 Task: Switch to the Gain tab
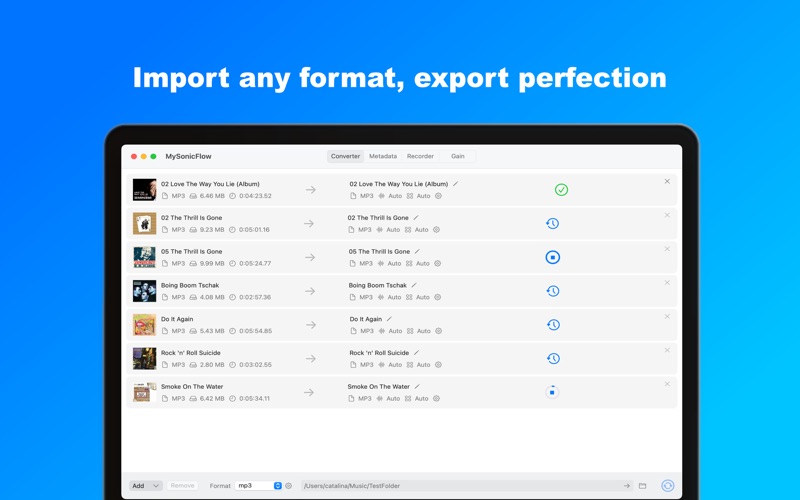pyautogui.click(x=458, y=156)
